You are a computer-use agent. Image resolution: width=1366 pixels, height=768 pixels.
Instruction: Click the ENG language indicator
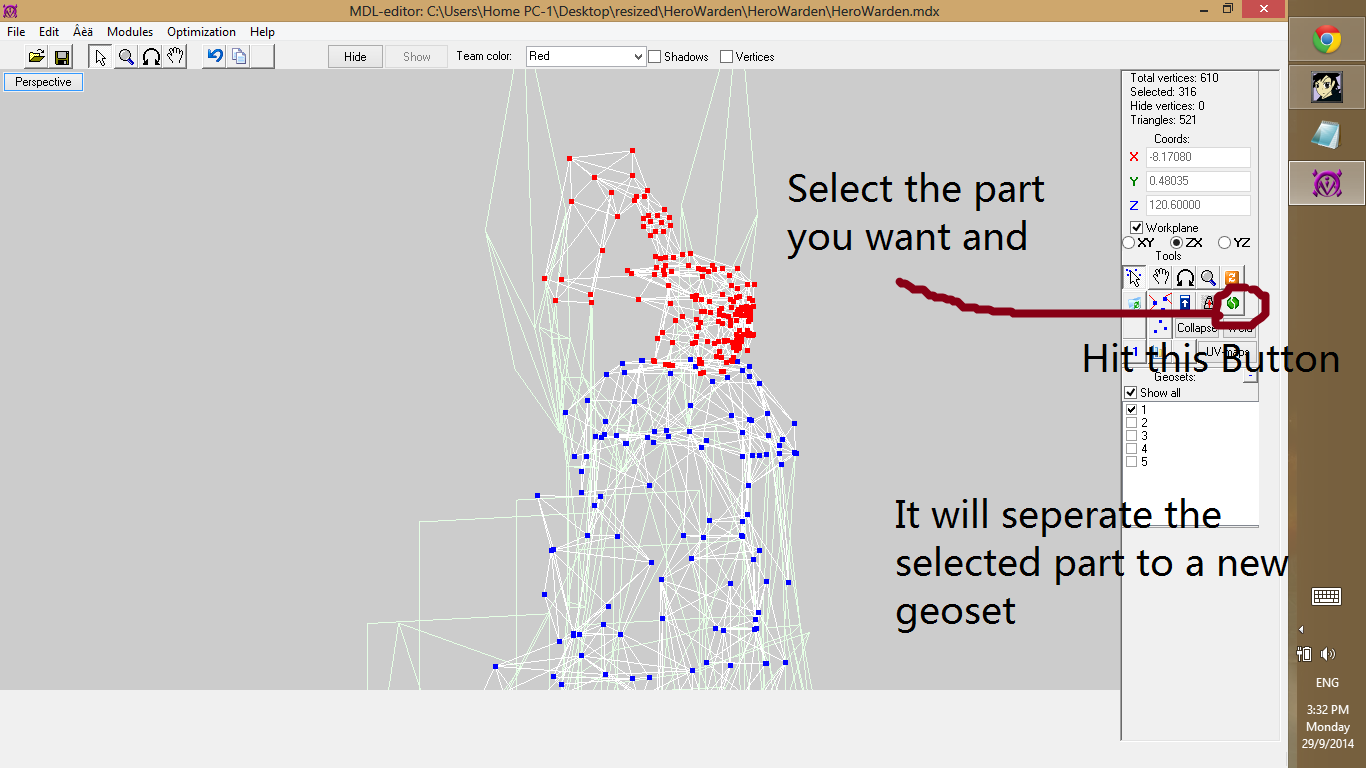pyautogui.click(x=1327, y=683)
